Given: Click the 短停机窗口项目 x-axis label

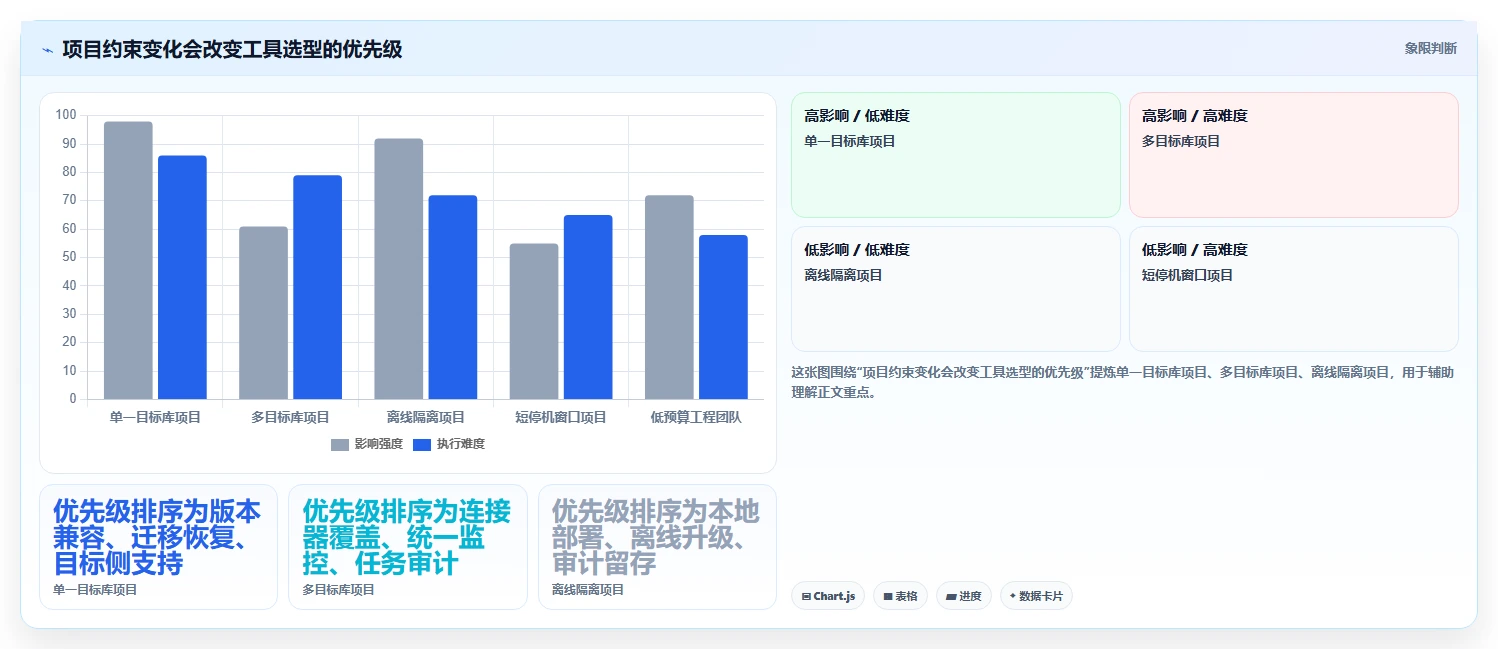Looking at the screenshot, I should point(561,417).
